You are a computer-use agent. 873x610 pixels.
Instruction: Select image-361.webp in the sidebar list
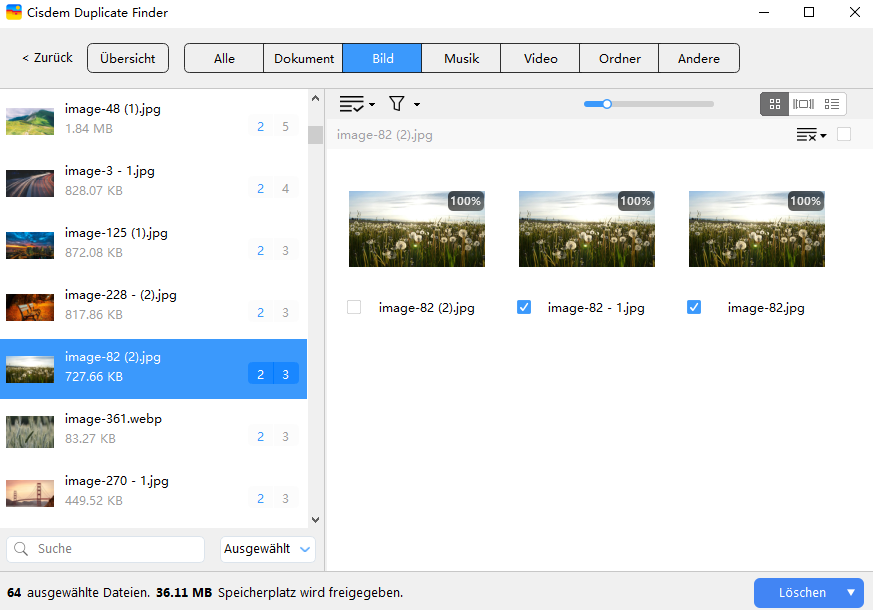(150, 428)
